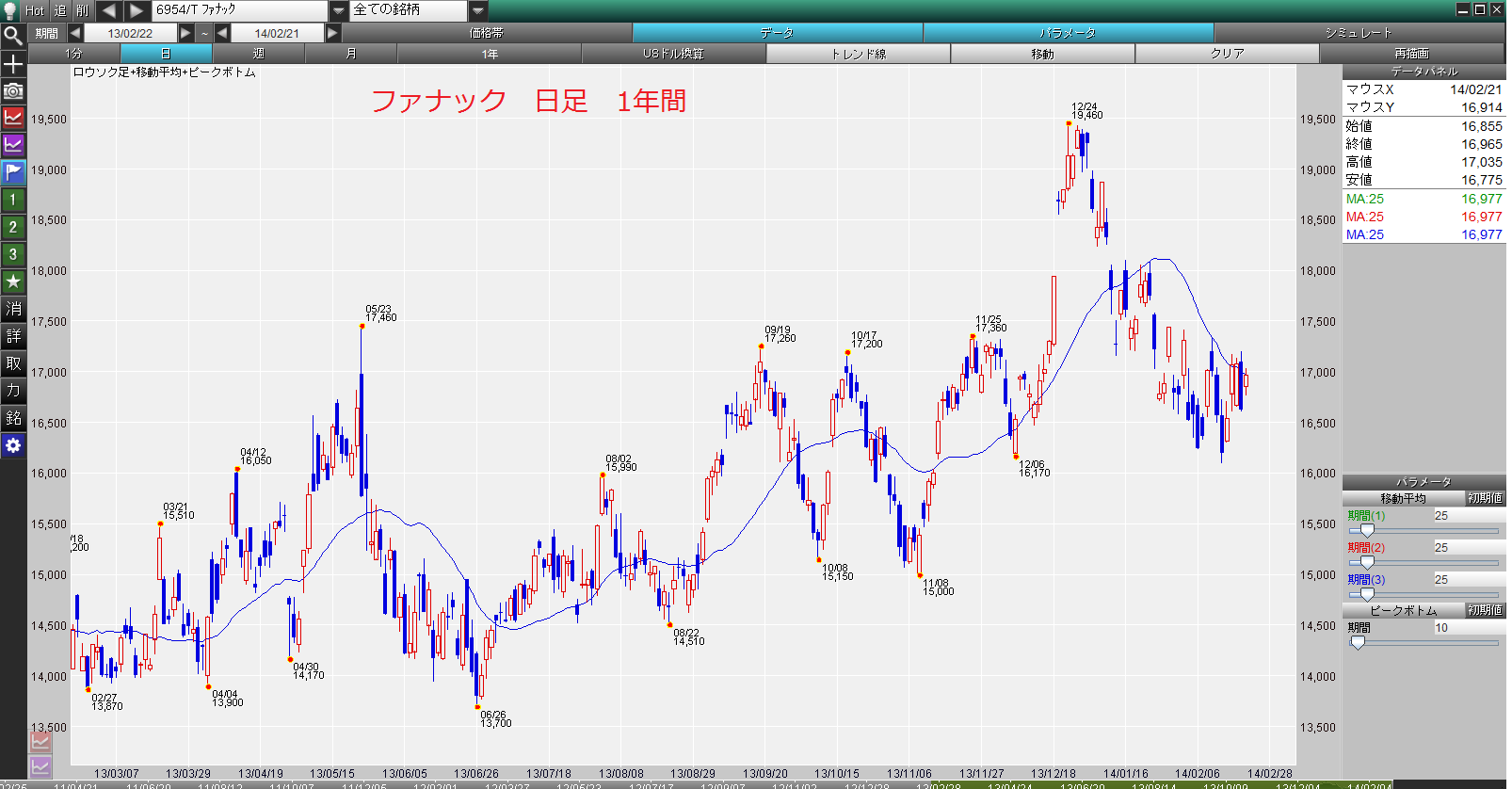
Task: Click the データパネル header
Action: click(x=1424, y=72)
